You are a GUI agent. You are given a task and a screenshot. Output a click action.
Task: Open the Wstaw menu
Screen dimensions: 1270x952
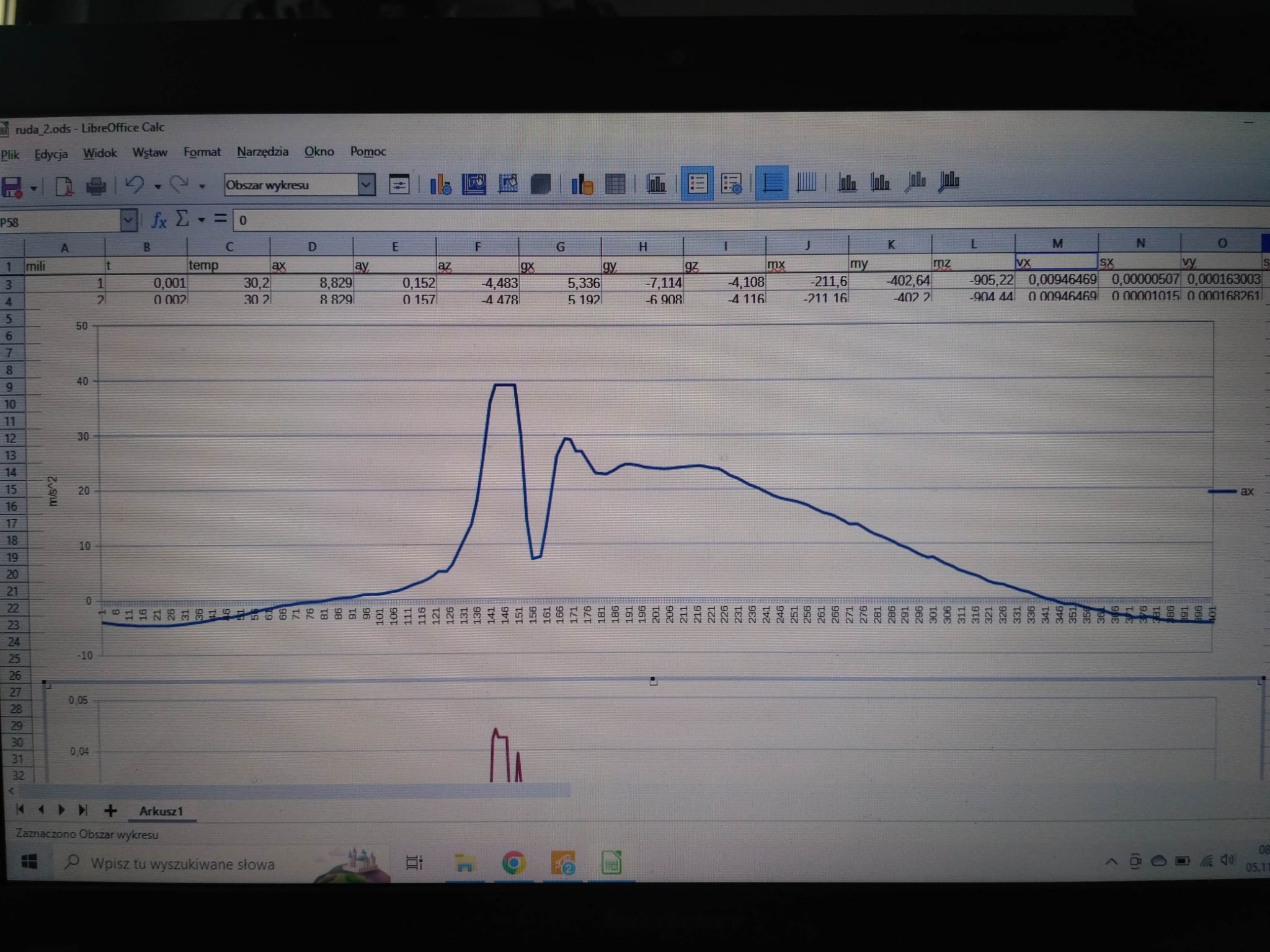[149, 152]
